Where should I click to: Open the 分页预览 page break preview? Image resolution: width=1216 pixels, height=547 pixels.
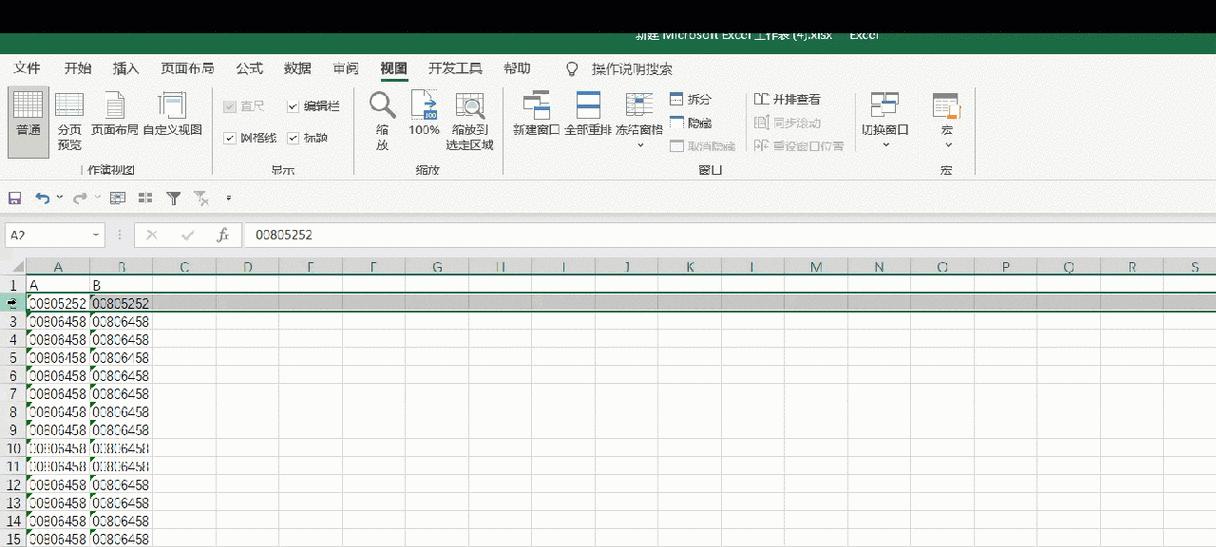69,122
